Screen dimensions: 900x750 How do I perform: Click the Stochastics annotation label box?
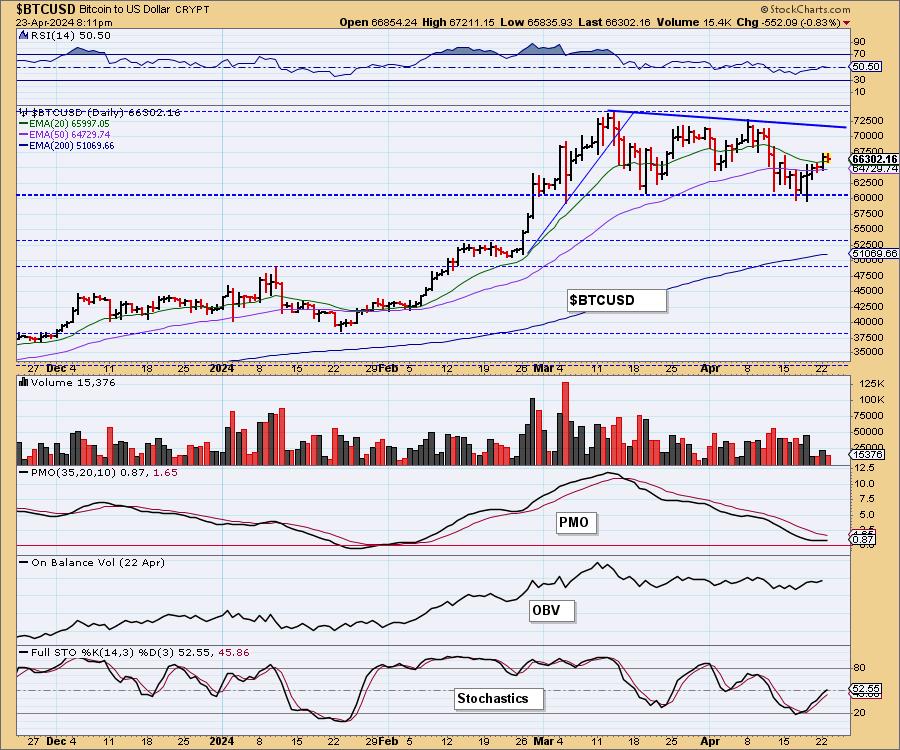click(x=498, y=699)
